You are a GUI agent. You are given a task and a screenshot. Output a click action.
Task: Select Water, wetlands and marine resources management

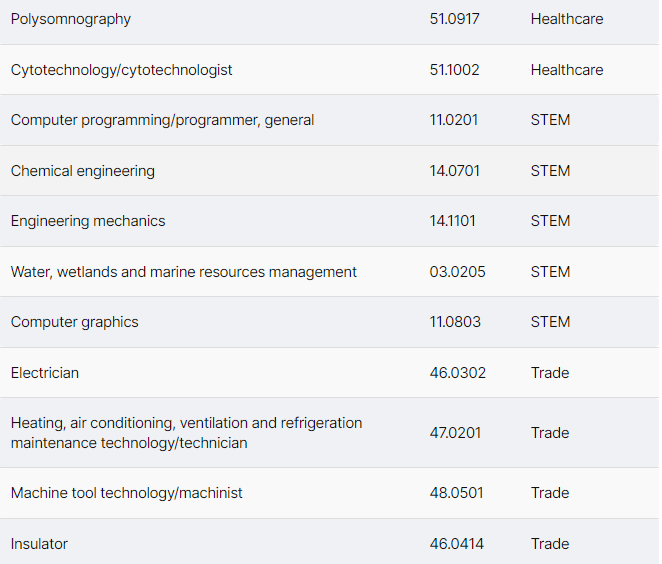pos(184,272)
